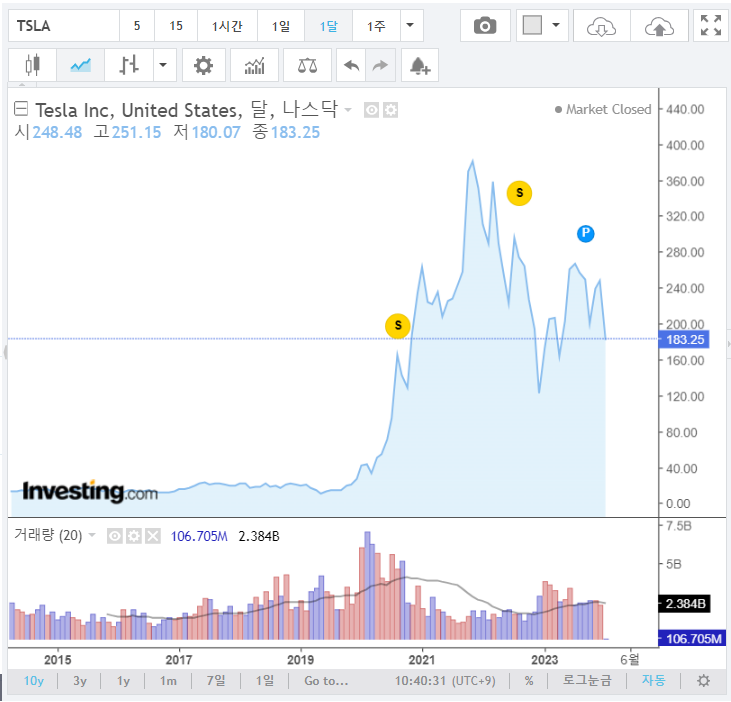Collapse the Tesla Inc legend box
Viewport: 731px width, 702px height.
coord(21,109)
